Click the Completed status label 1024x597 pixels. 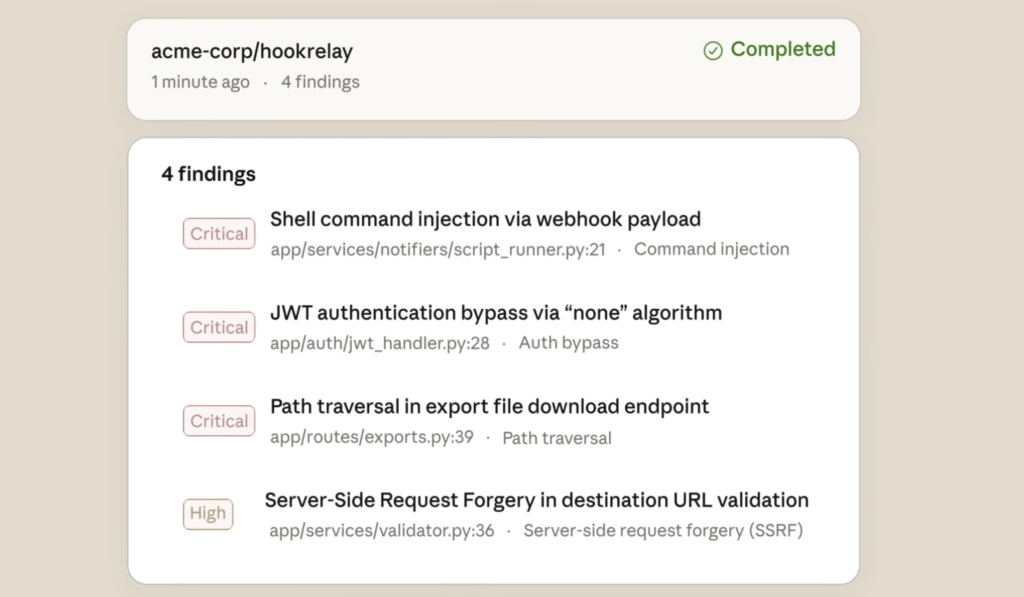(x=782, y=49)
